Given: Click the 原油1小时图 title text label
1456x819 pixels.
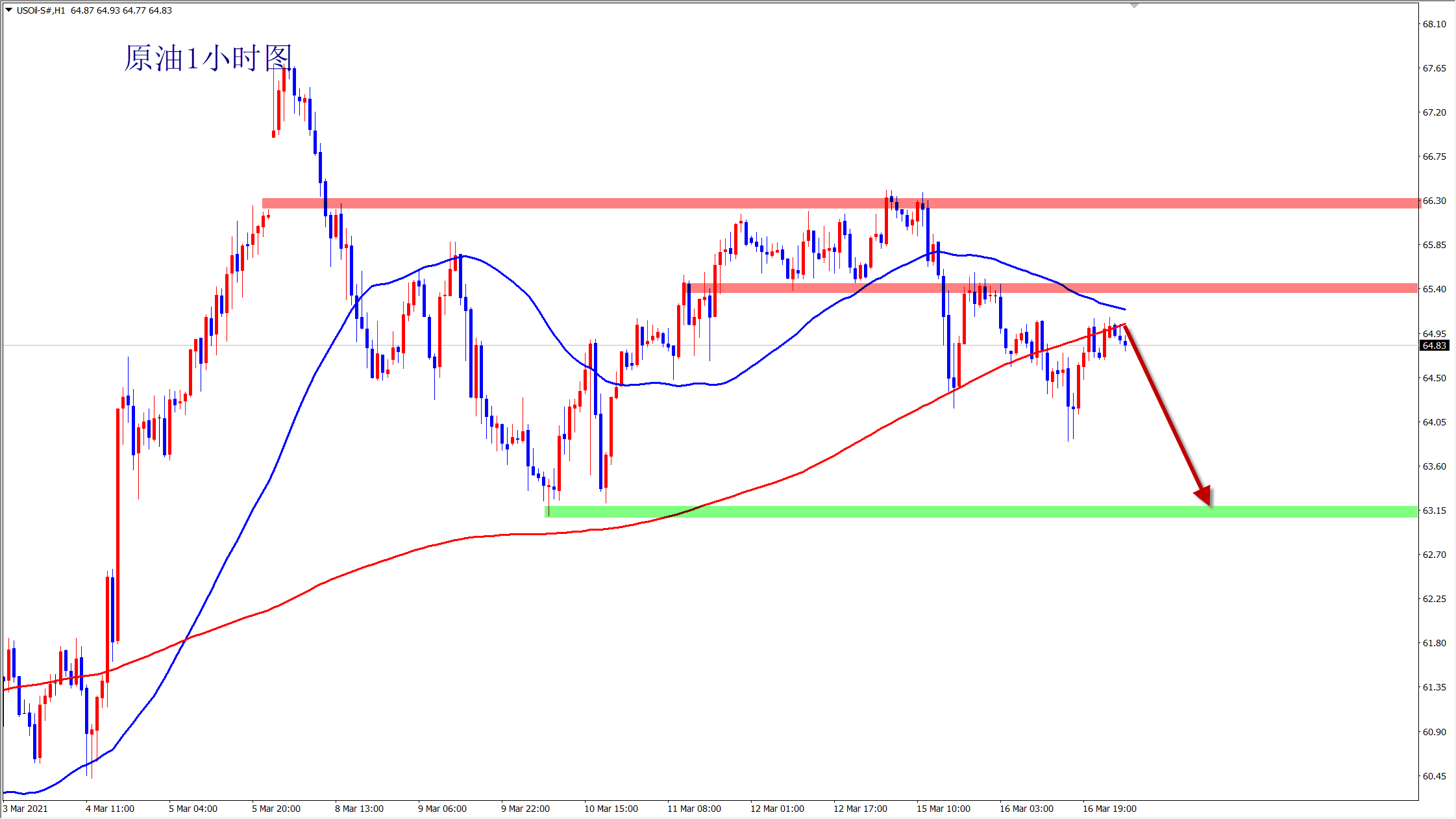Looking at the screenshot, I should pyautogui.click(x=208, y=58).
